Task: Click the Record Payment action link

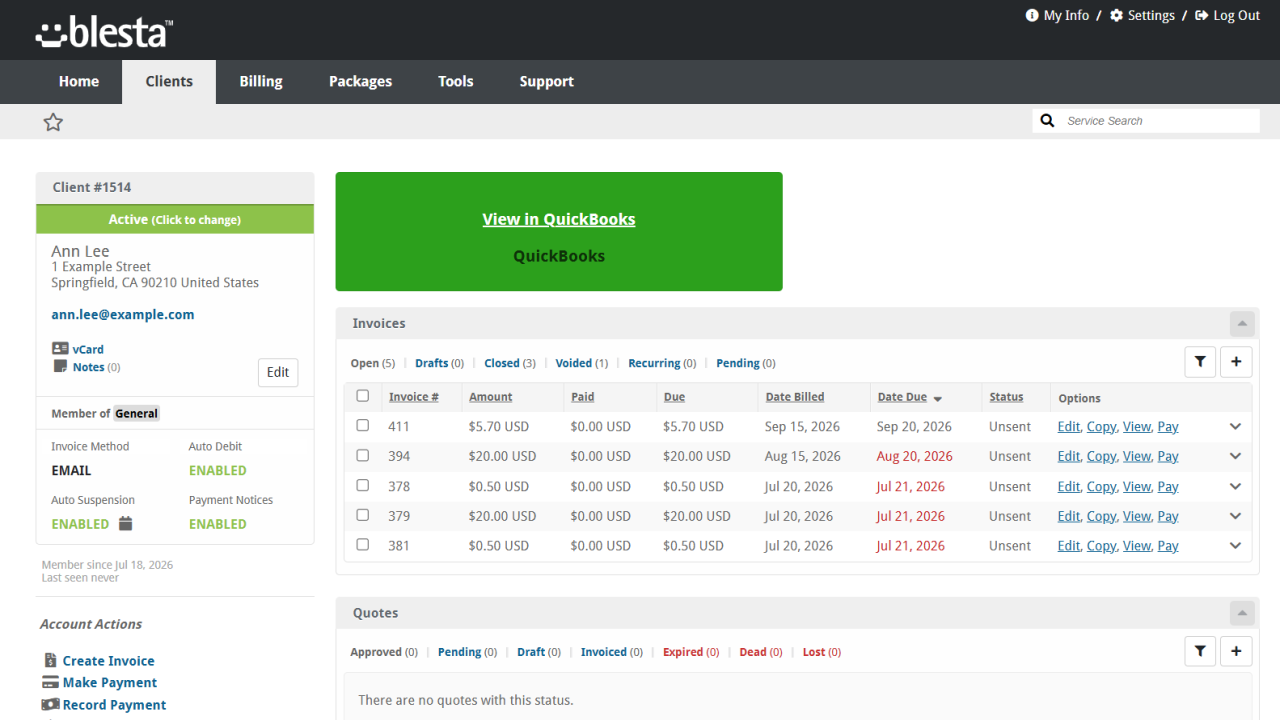Action: pyautogui.click(x=115, y=705)
